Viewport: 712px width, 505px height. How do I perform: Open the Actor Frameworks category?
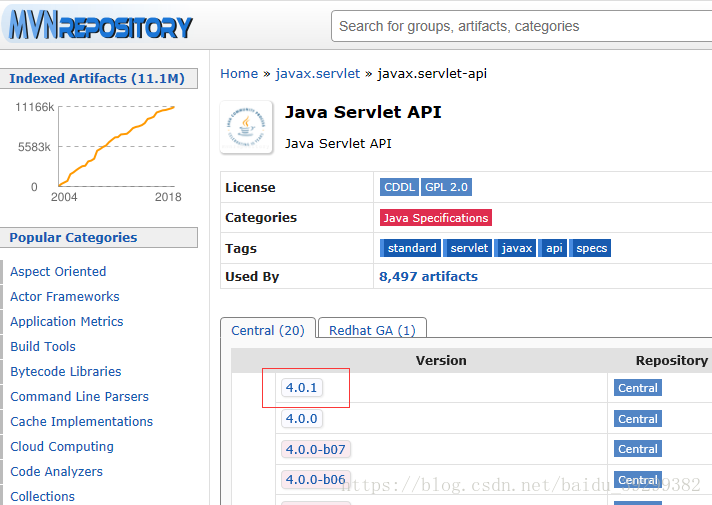[64, 297]
